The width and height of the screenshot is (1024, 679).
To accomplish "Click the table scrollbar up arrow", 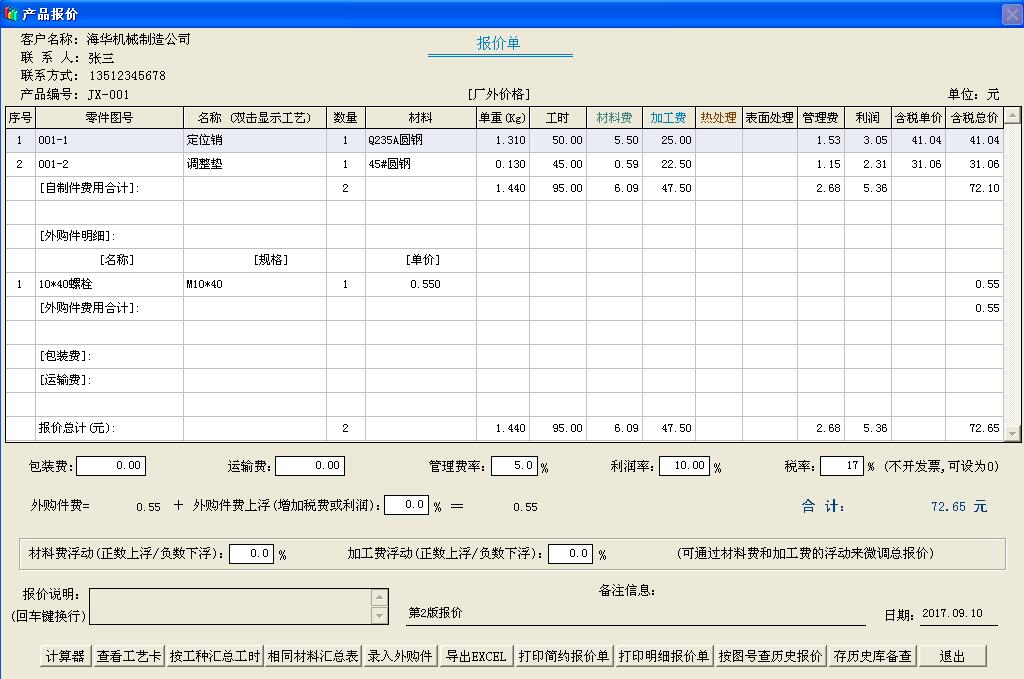I will (1012, 115).
